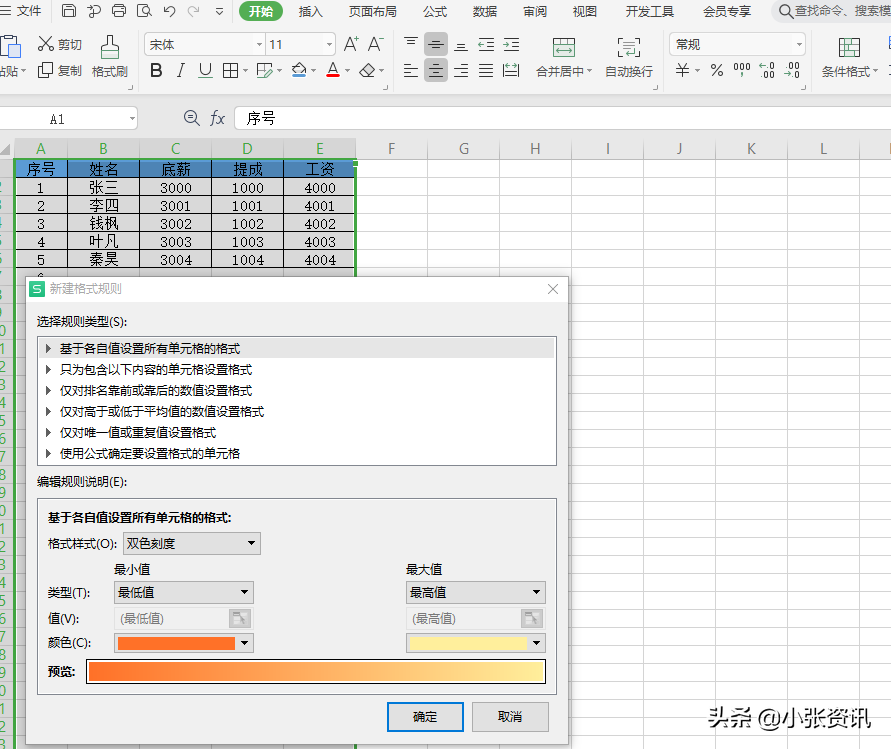Click the Print icon in quick access bar
The height and width of the screenshot is (749, 891).
point(119,11)
